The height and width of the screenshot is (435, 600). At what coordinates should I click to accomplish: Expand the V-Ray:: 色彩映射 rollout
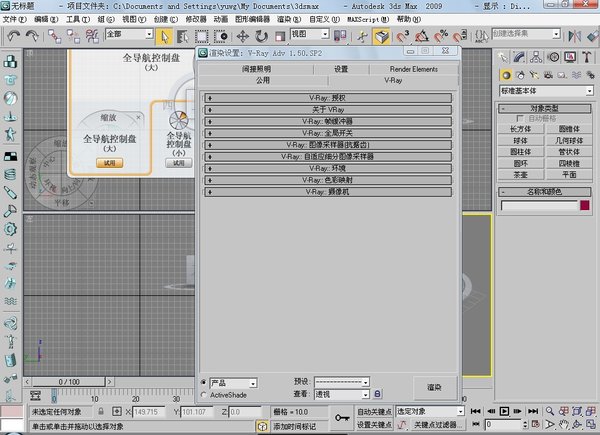tap(328, 180)
